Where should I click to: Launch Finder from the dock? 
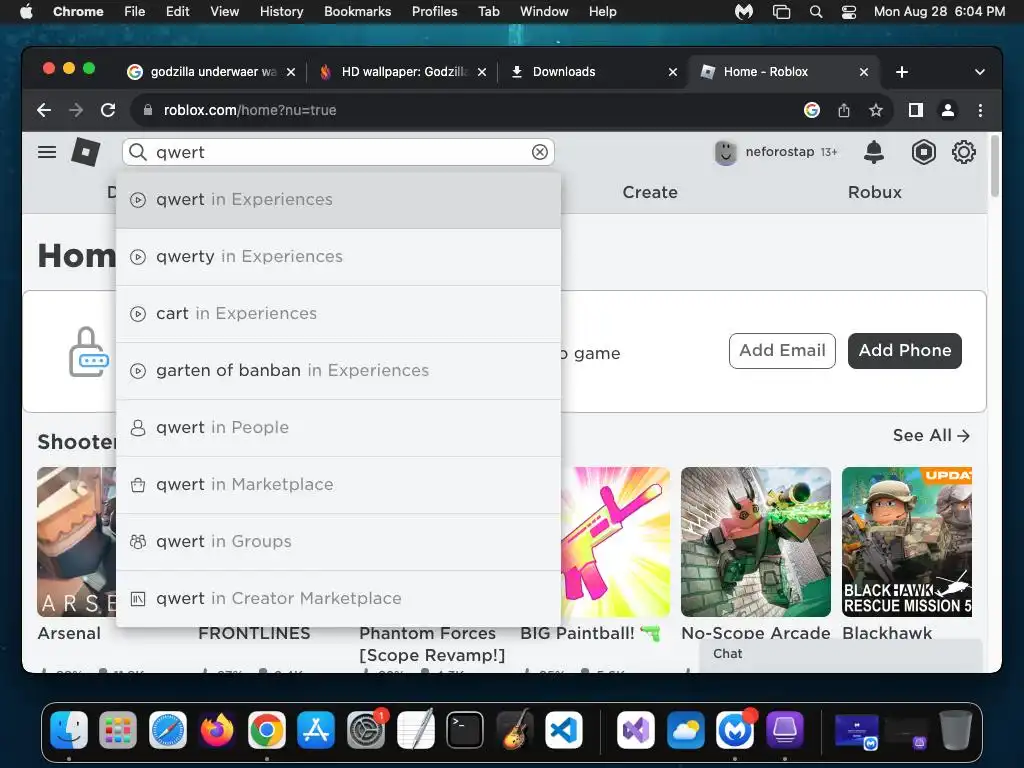pos(69,730)
